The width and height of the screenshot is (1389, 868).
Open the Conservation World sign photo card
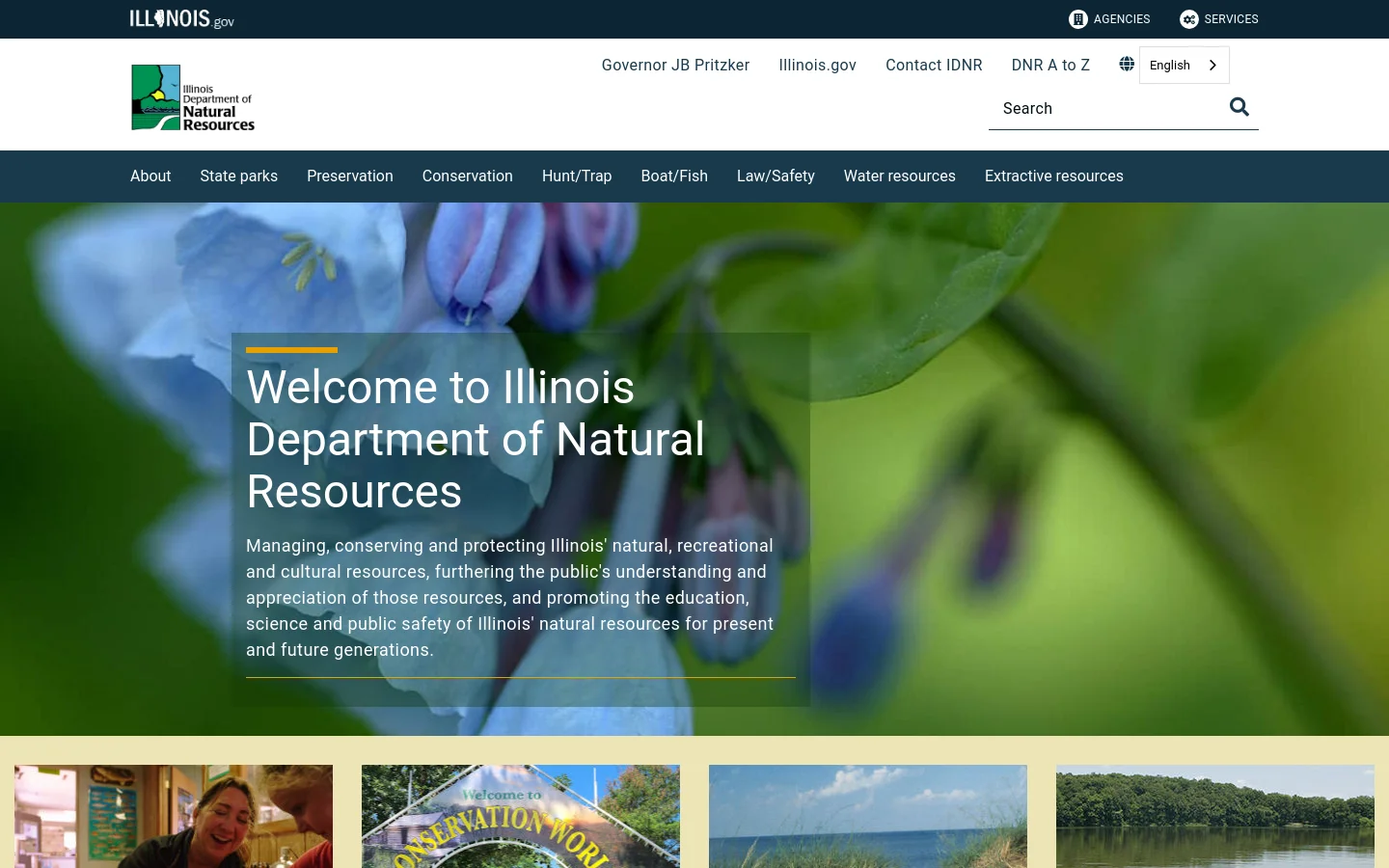(521, 816)
